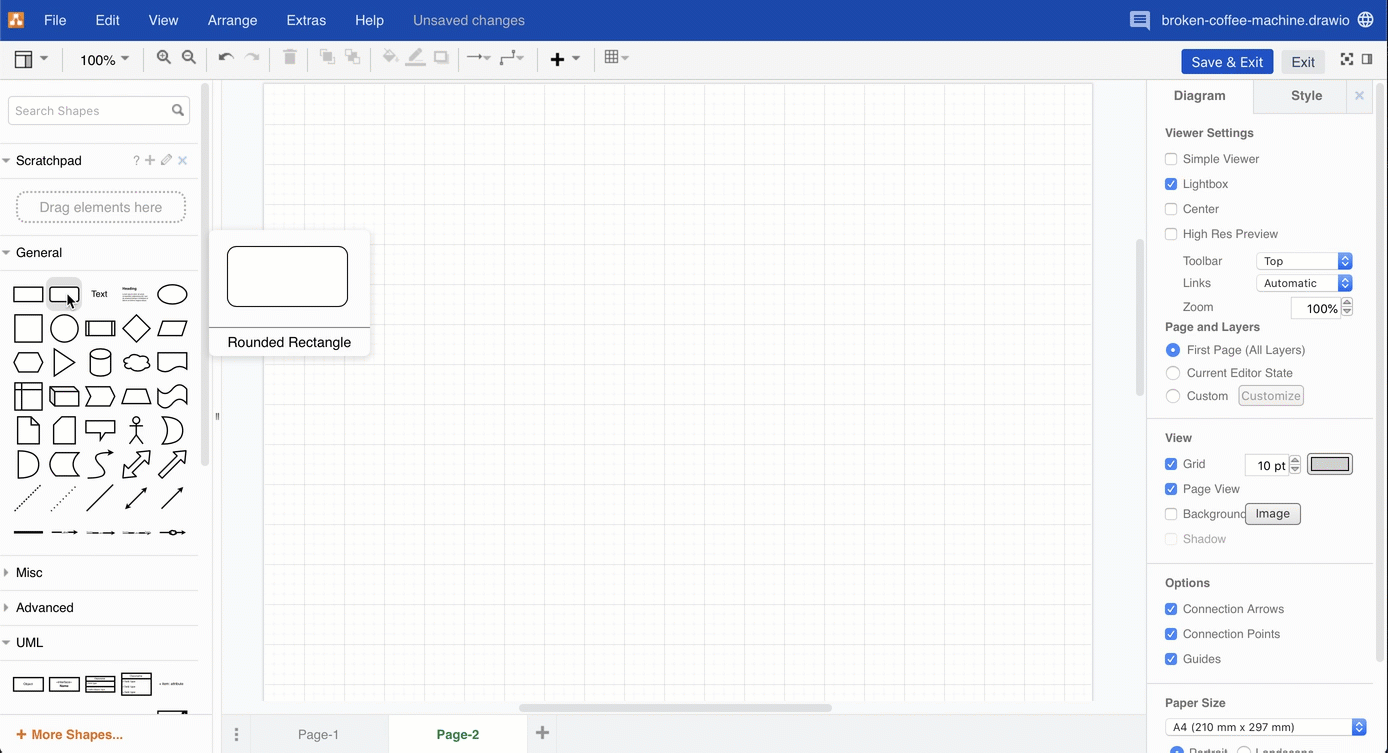Open the Toolbar position dropdown set to Top
This screenshot has height=753, width=1388.
[x=1303, y=261]
